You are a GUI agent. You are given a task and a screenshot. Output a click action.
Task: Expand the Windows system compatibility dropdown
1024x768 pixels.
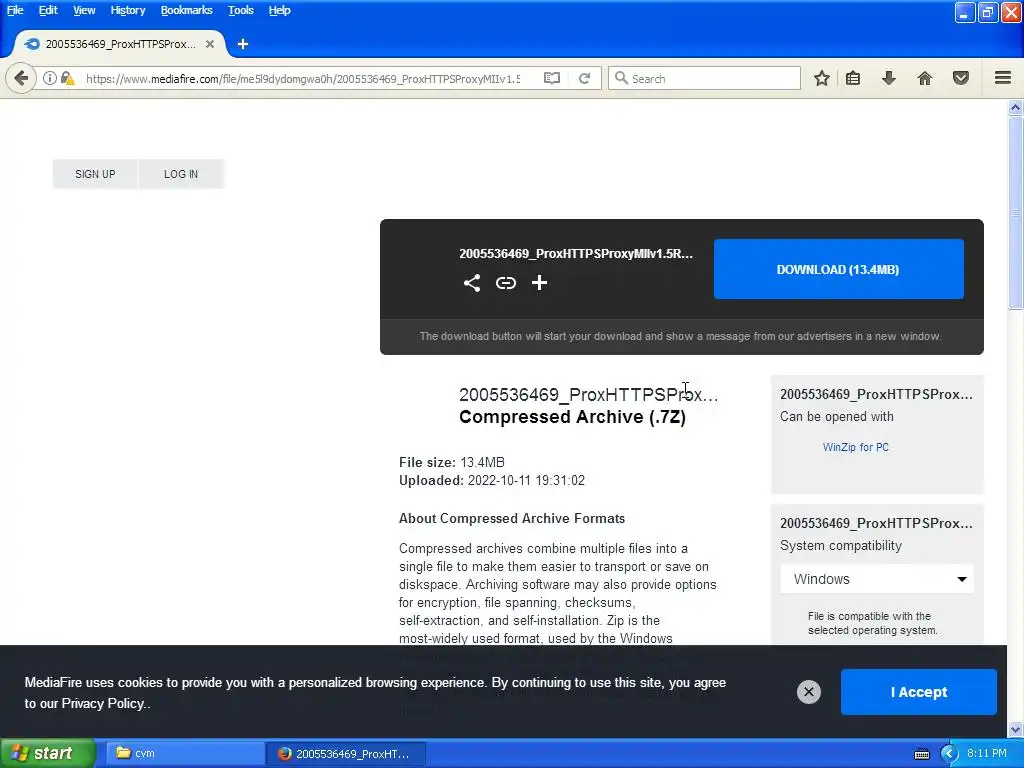coord(877,579)
